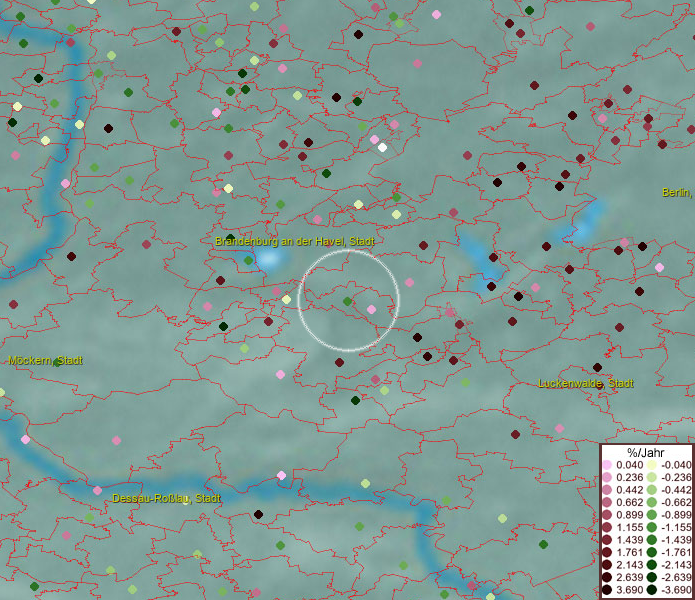Select the 3.690 darkest red swatch
The height and width of the screenshot is (600, 695).
607,590
